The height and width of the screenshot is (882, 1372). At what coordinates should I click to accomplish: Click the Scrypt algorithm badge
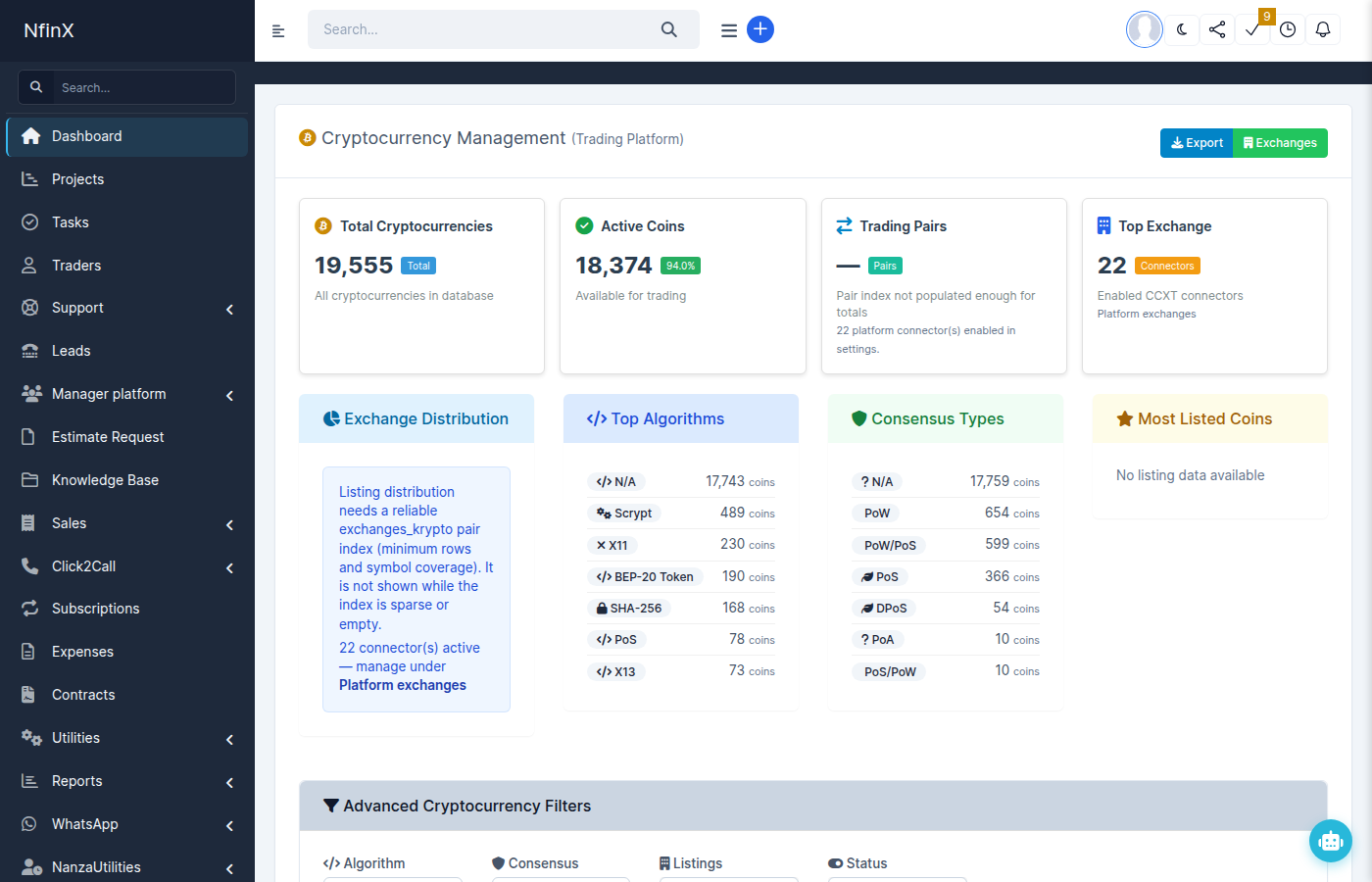tap(624, 514)
